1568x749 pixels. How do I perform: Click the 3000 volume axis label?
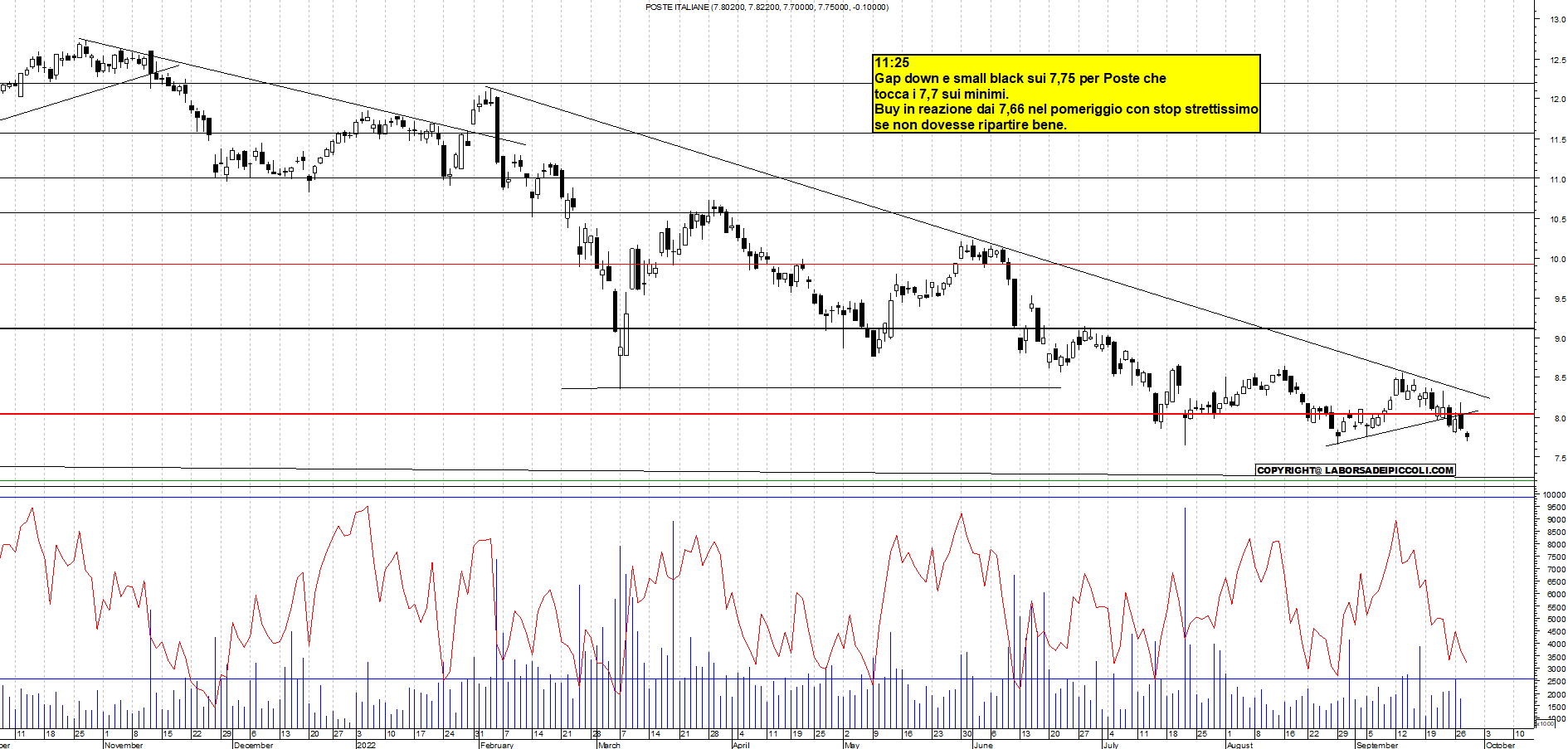pos(1556,669)
